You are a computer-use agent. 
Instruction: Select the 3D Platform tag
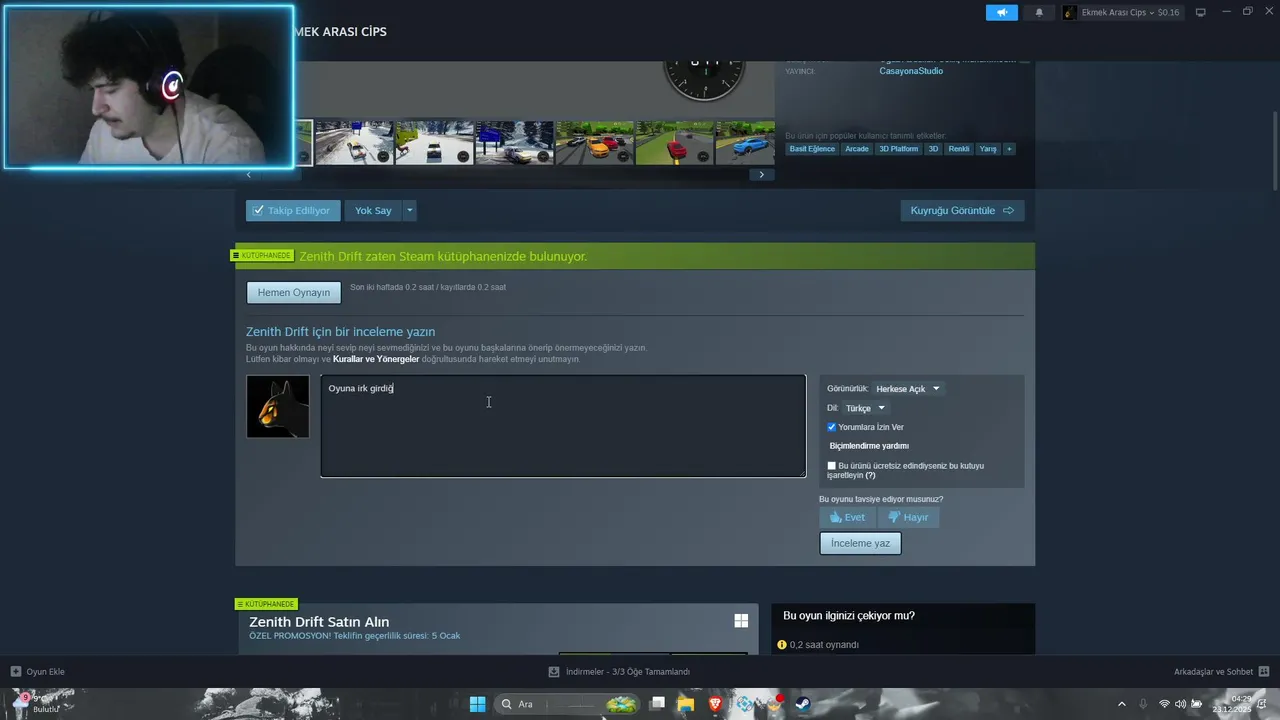[x=898, y=149]
